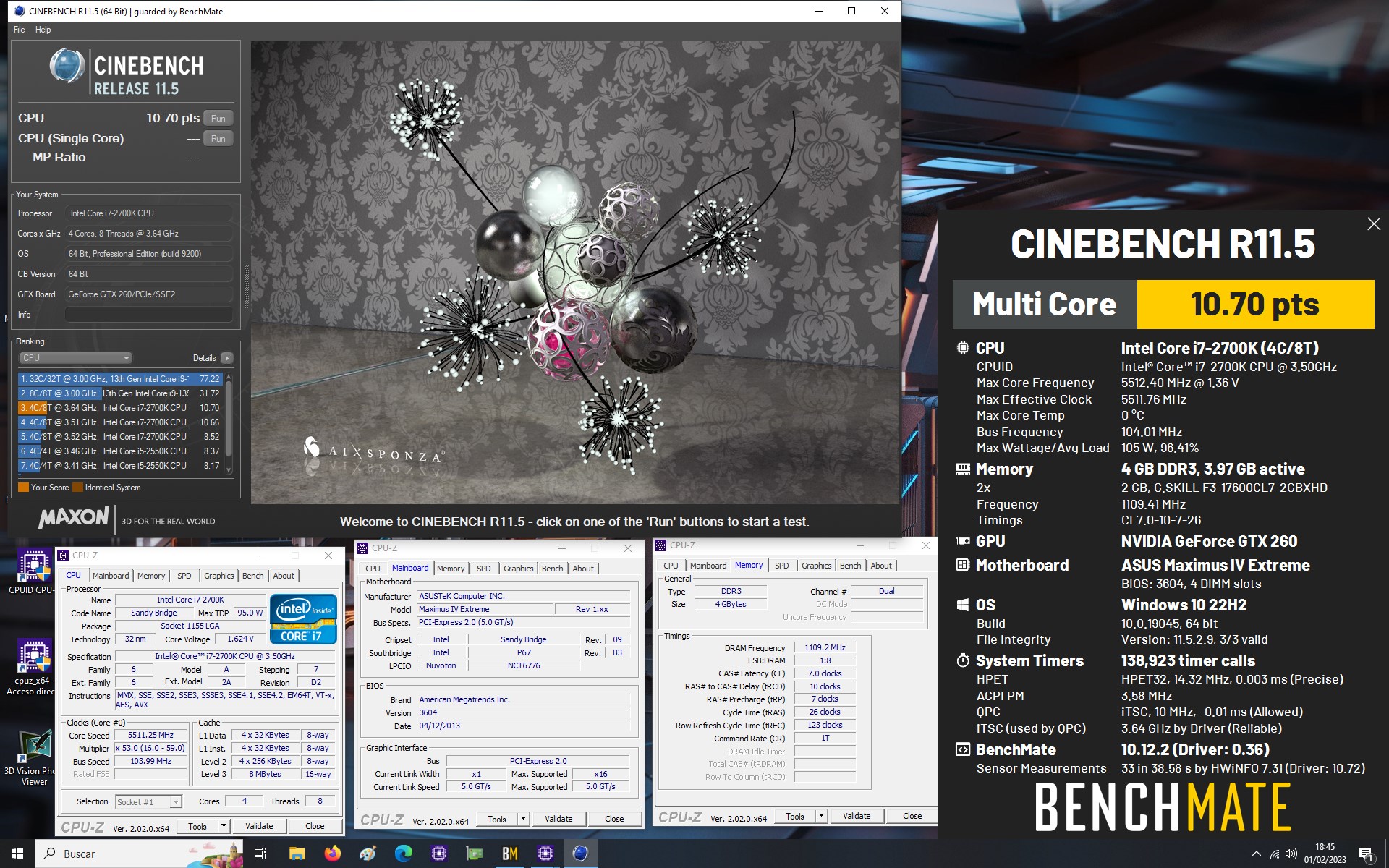Select 3D Vision Photo Viewer desktop icon
The height and width of the screenshot is (868, 1389).
[33, 758]
